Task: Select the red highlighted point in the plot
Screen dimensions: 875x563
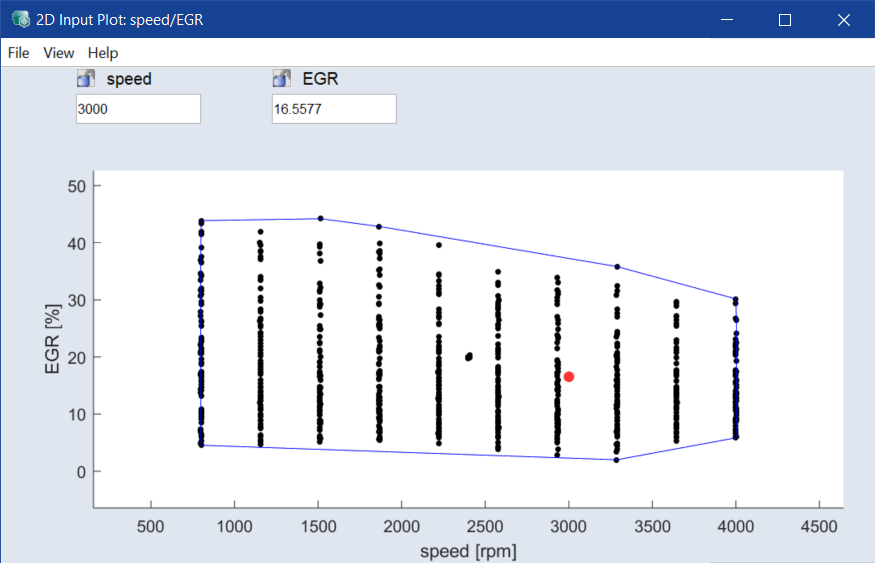Action: (568, 377)
